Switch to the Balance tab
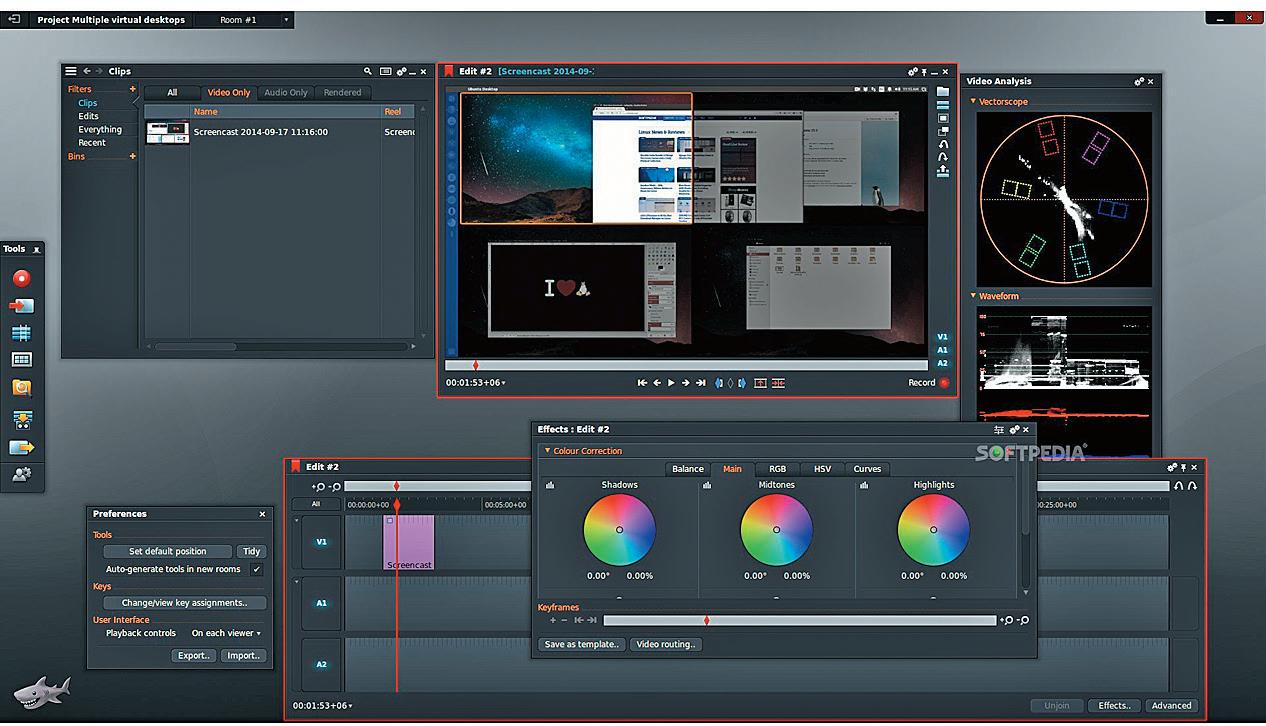Screen dimensions: 1266x726 tap(688, 469)
